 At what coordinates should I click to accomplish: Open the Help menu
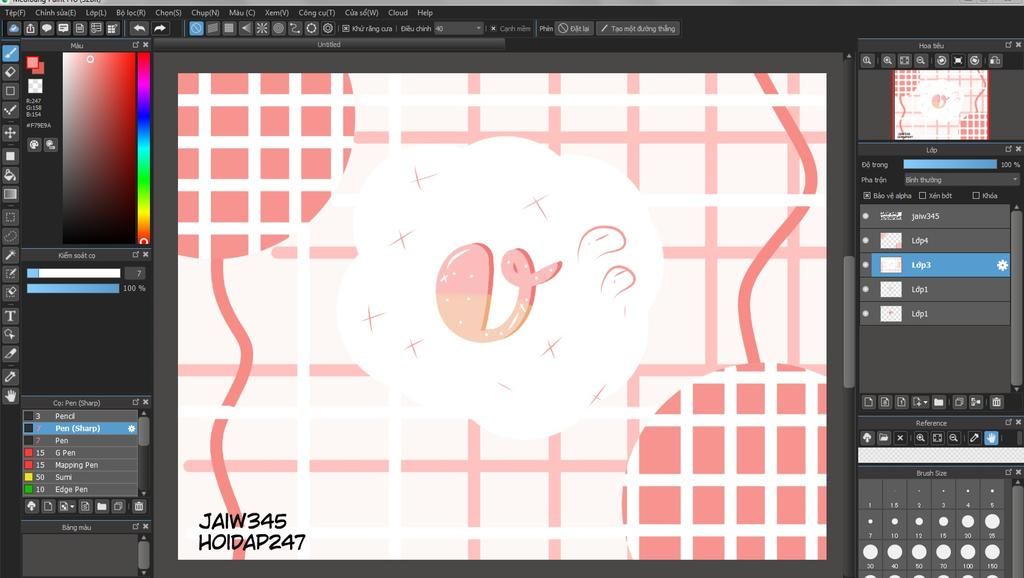tap(424, 12)
